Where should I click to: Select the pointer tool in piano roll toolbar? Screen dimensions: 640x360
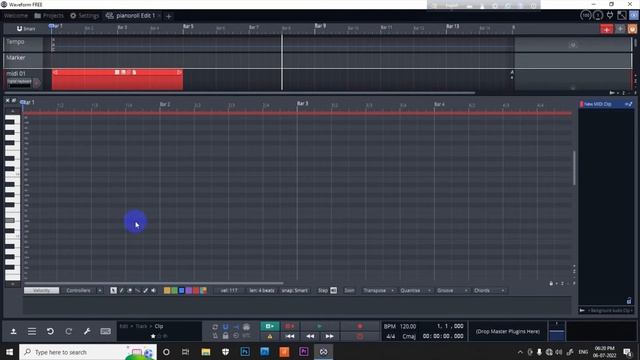click(x=113, y=291)
